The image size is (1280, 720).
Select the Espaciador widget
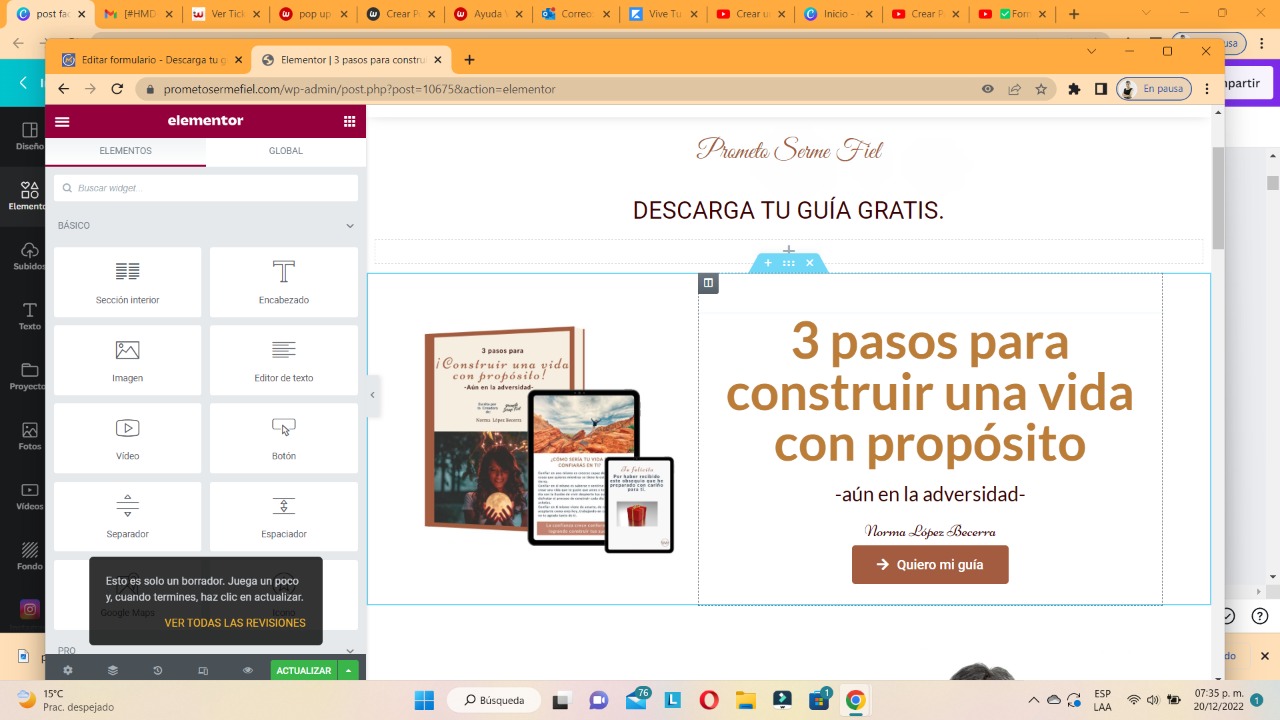click(x=284, y=516)
